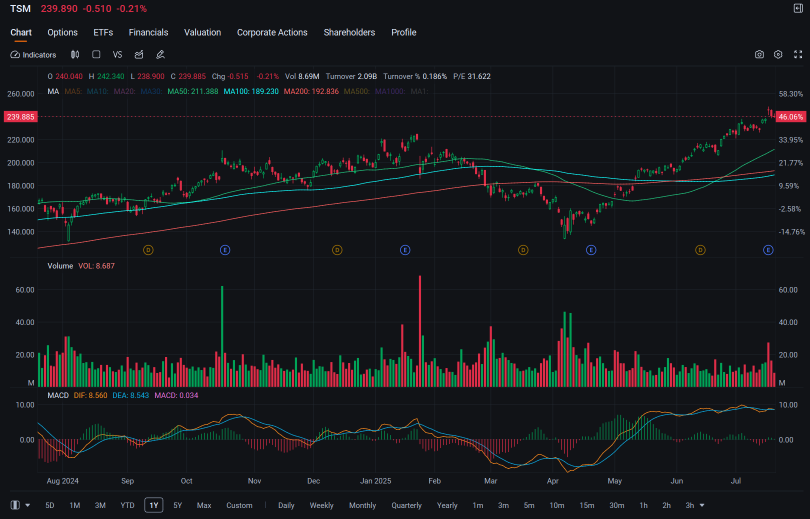Click the panel layout icon at bottom left

(15, 505)
